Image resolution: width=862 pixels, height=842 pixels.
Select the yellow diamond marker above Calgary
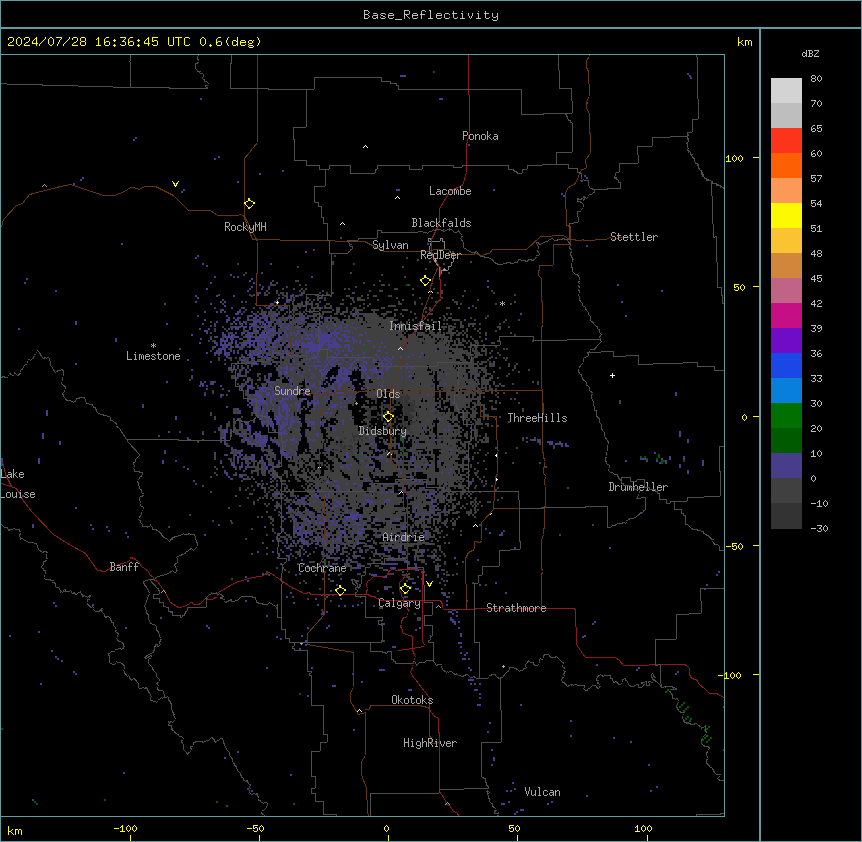[x=405, y=589]
